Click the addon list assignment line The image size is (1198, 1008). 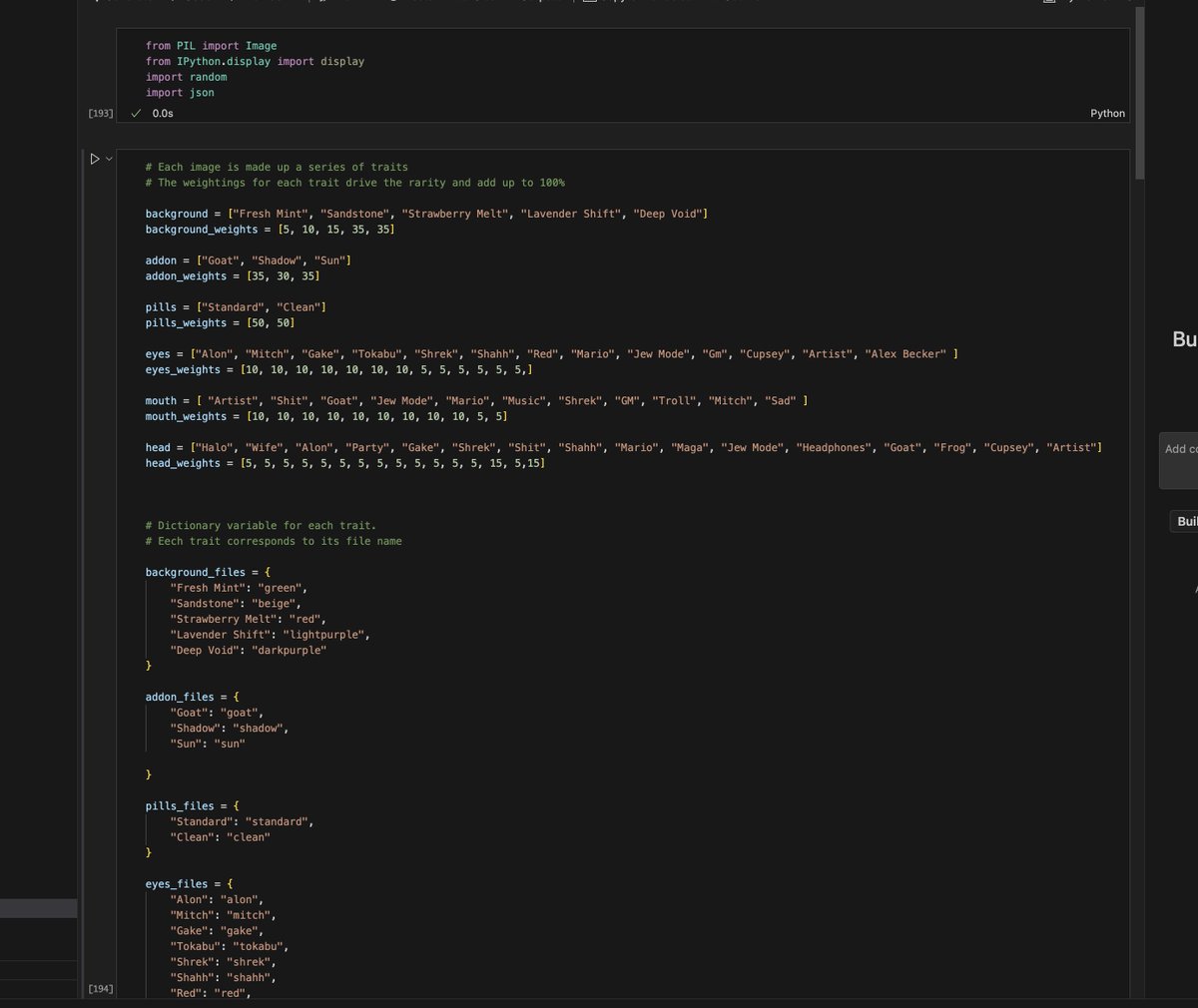click(x=249, y=261)
